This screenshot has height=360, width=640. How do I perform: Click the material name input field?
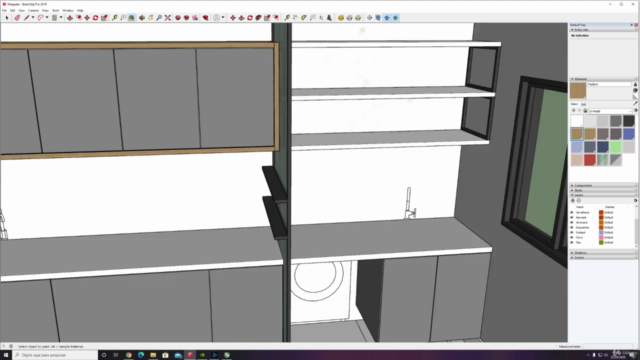pyautogui.click(x=609, y=84)
